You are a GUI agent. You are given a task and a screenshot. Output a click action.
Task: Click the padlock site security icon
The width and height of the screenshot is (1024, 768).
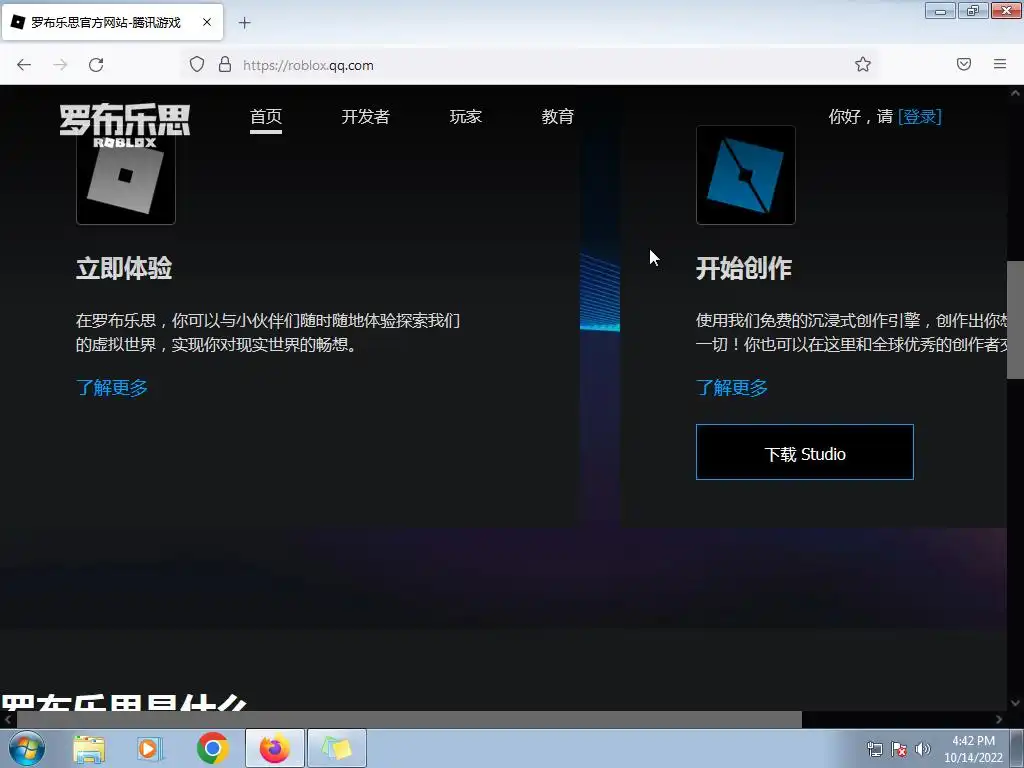coord(225,64)
